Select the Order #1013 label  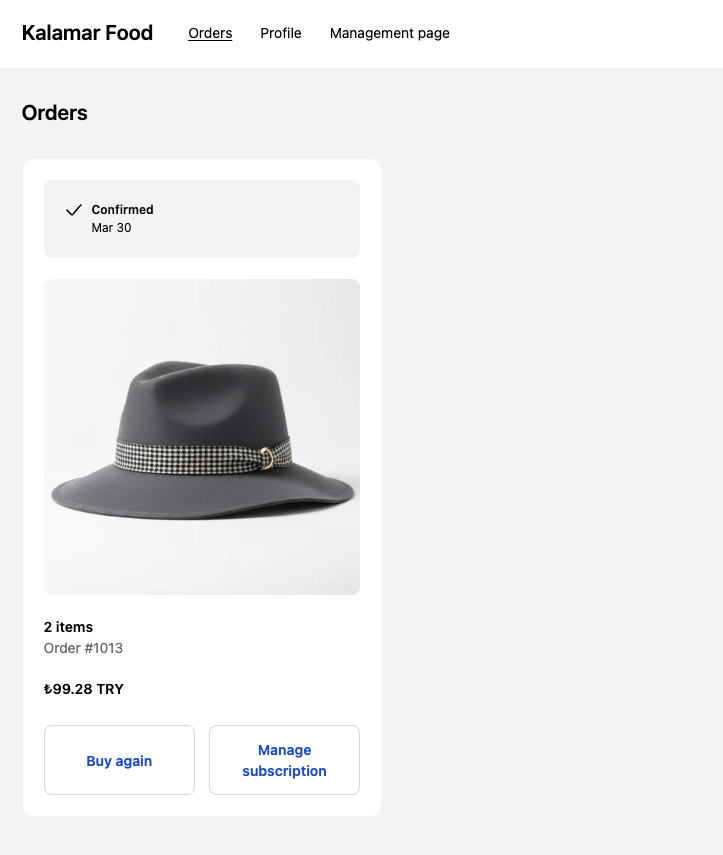pos(83,648)
